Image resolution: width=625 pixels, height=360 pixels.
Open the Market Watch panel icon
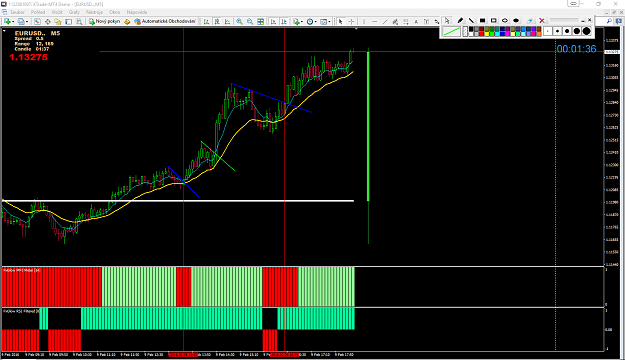pyautogui.click(x=37, y=22)
